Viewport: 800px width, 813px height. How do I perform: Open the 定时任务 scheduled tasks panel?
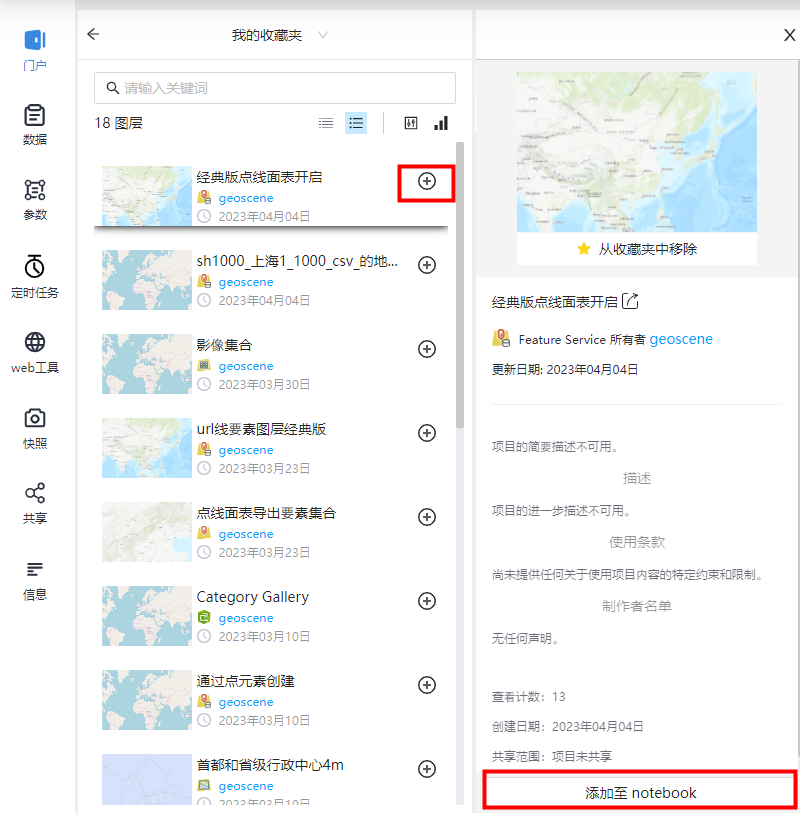(34, 276)
